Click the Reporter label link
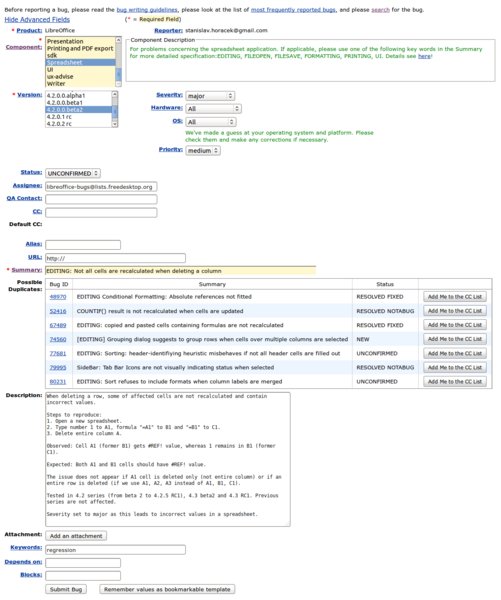The width and height of the screenshot is (501, 600). [x=168, y=30]
